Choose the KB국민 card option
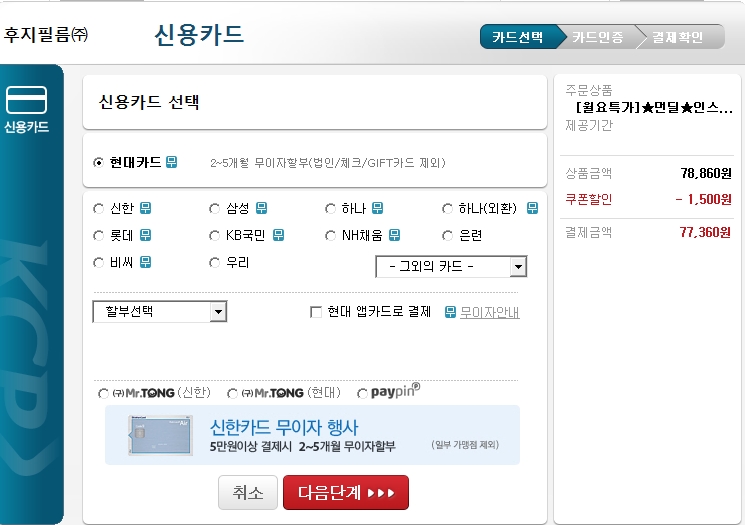The height and width of the screenshot is (525, 745). pos(214,236)
